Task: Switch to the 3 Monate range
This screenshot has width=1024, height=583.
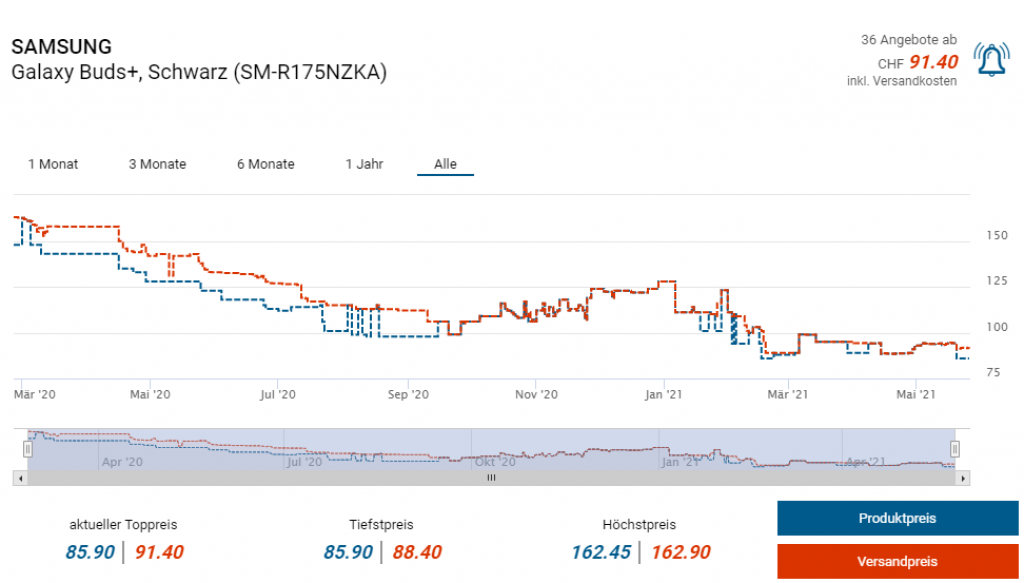Action: (x=157, y=164)
